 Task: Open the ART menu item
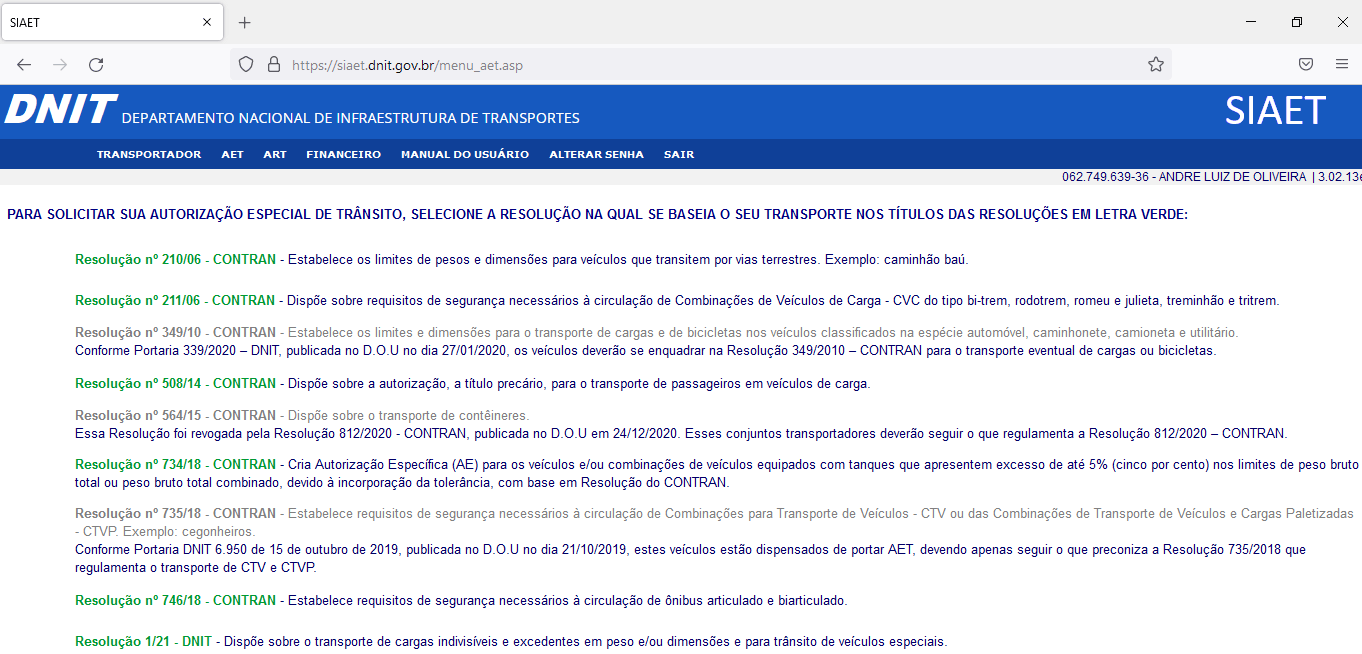click(275, 155)
